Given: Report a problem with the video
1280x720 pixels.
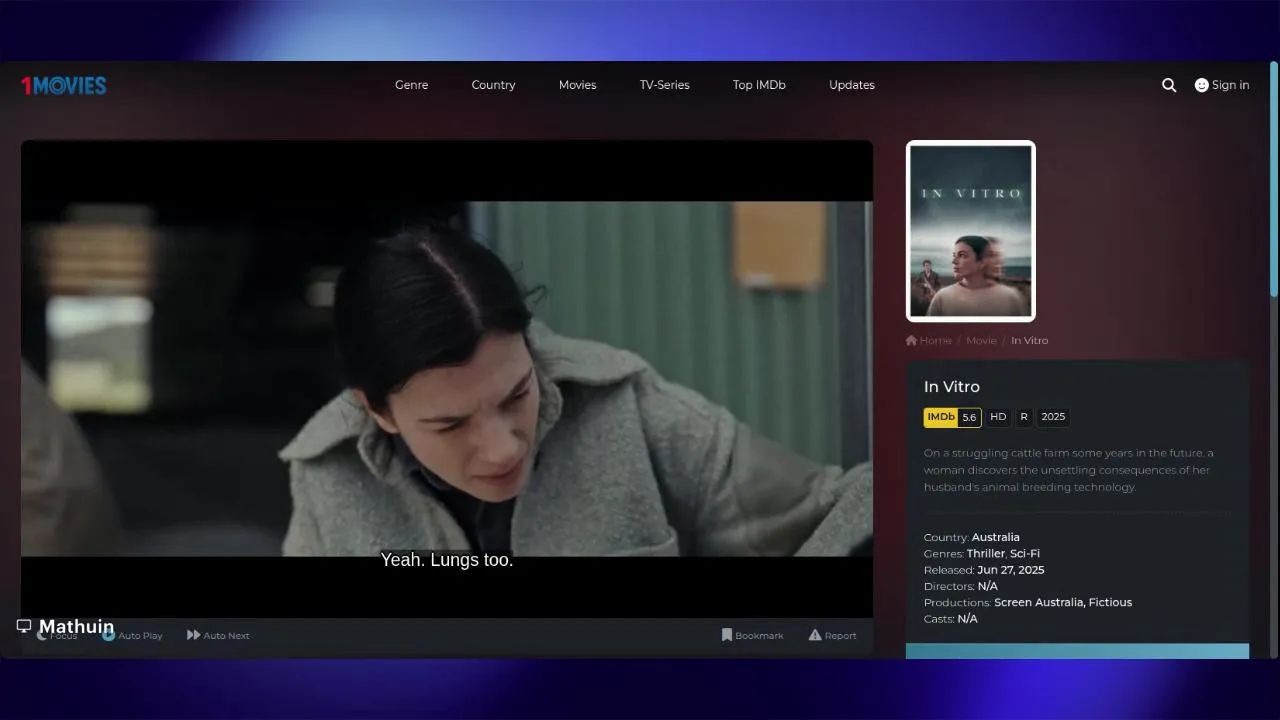Looking at the screenshot, I should (x=833, y=635).
